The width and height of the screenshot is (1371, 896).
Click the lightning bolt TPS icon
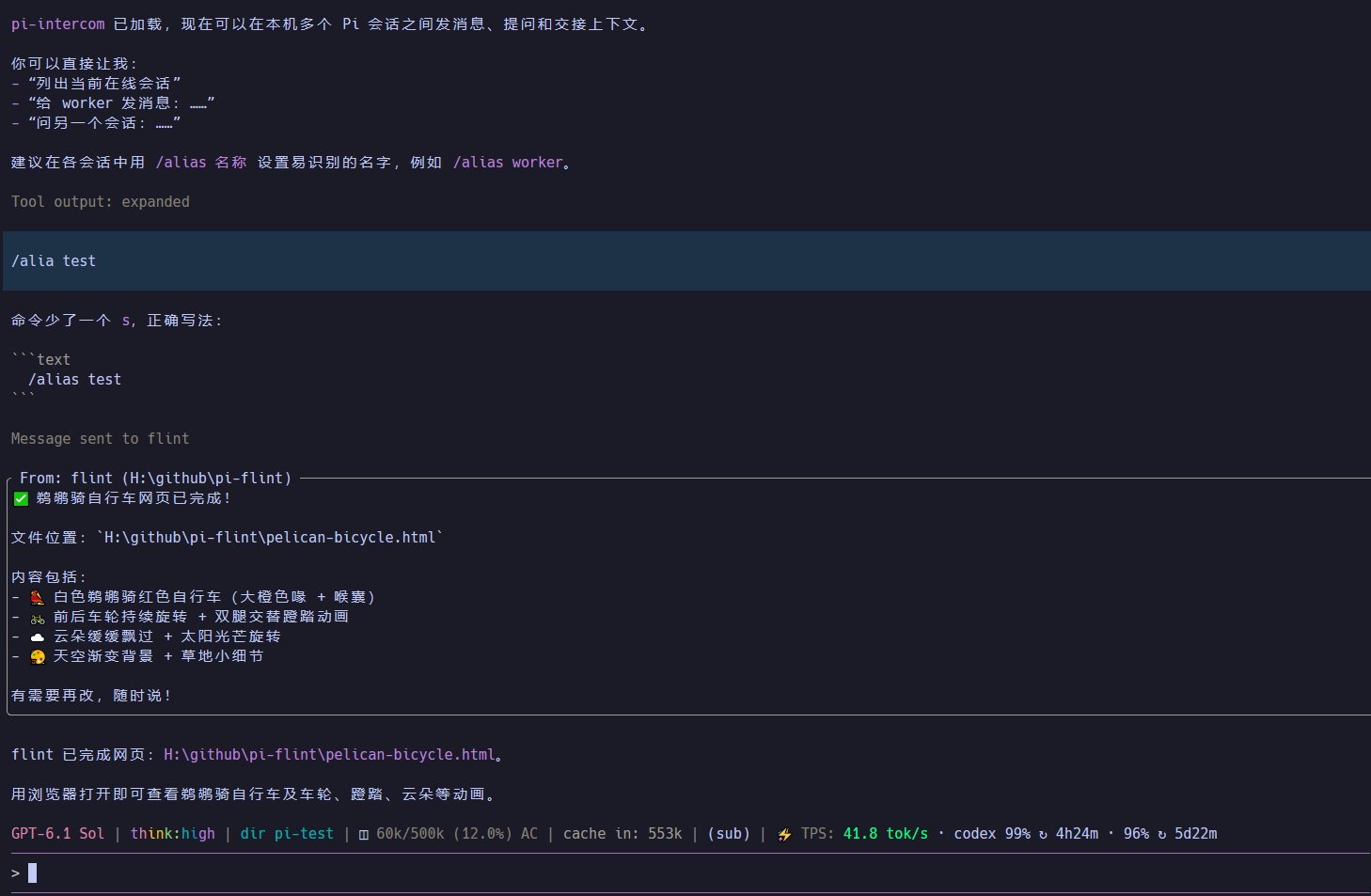[x=784, y=834]
